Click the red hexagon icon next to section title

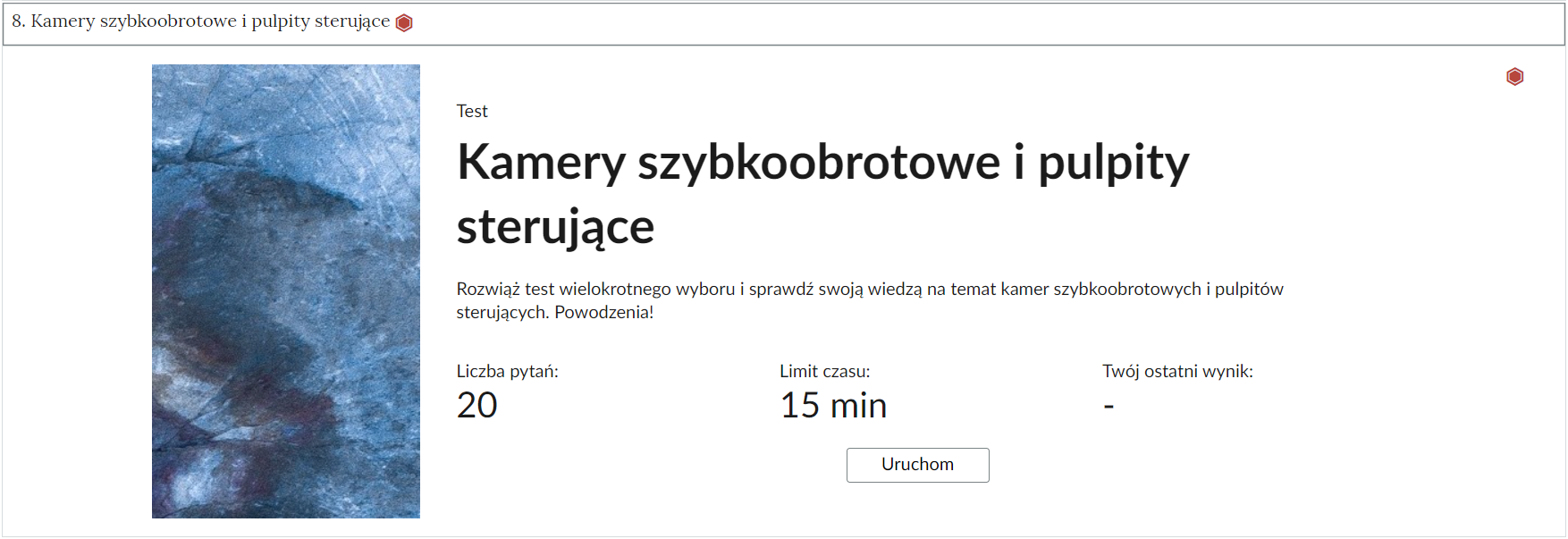404,23
